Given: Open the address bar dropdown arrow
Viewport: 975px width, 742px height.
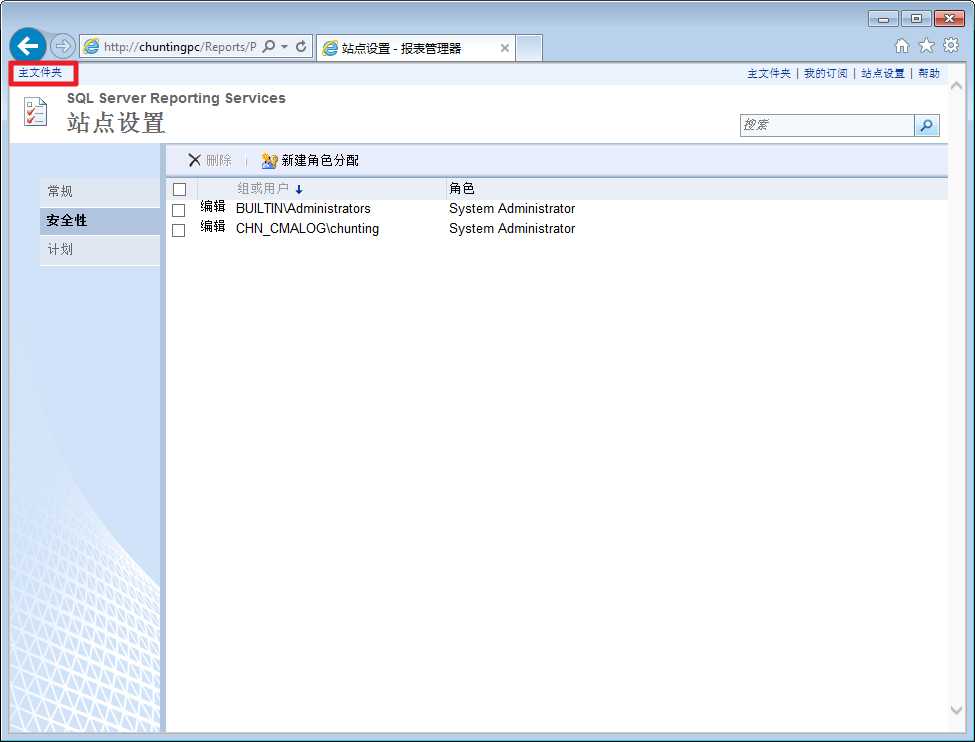Looking at the screenshot, I should pos(285,47).
